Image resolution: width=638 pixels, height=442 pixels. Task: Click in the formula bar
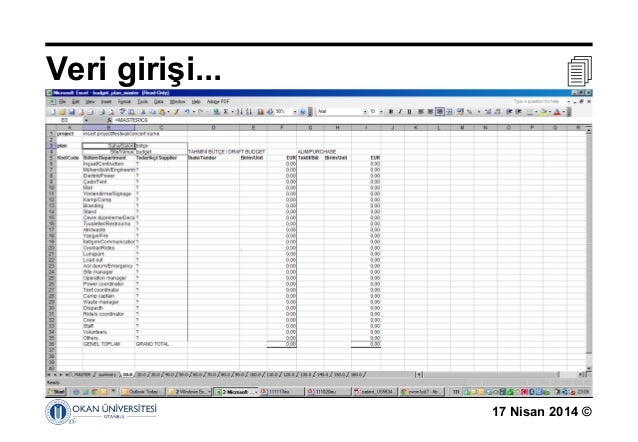(350, 120)
